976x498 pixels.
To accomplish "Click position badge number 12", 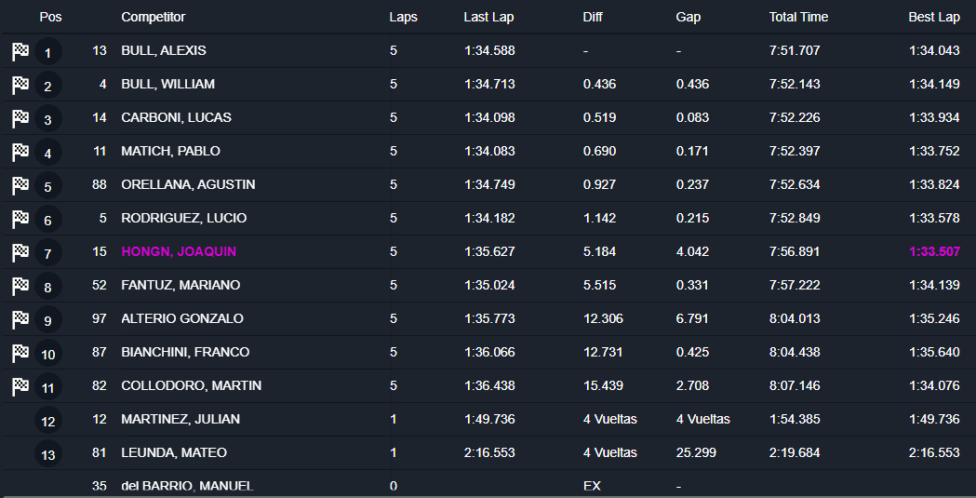I will (48, 421).
